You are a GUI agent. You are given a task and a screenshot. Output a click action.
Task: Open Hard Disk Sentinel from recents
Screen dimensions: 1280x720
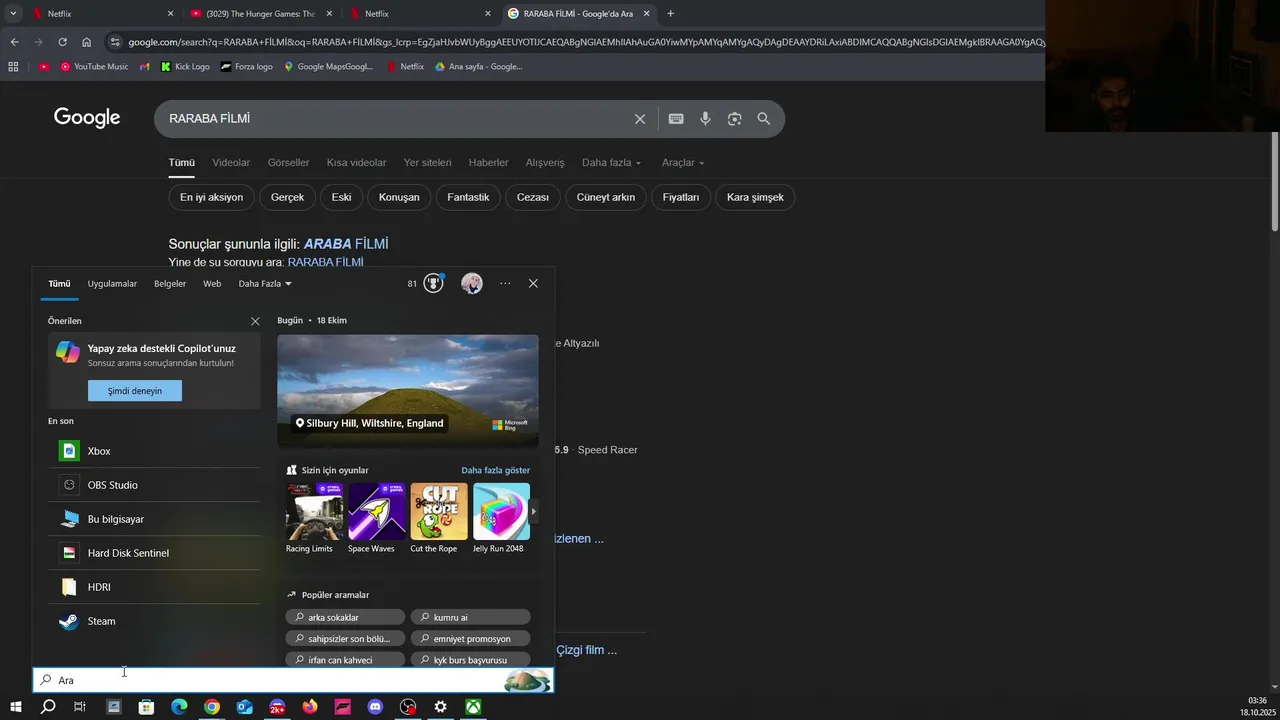click(154, 553)
